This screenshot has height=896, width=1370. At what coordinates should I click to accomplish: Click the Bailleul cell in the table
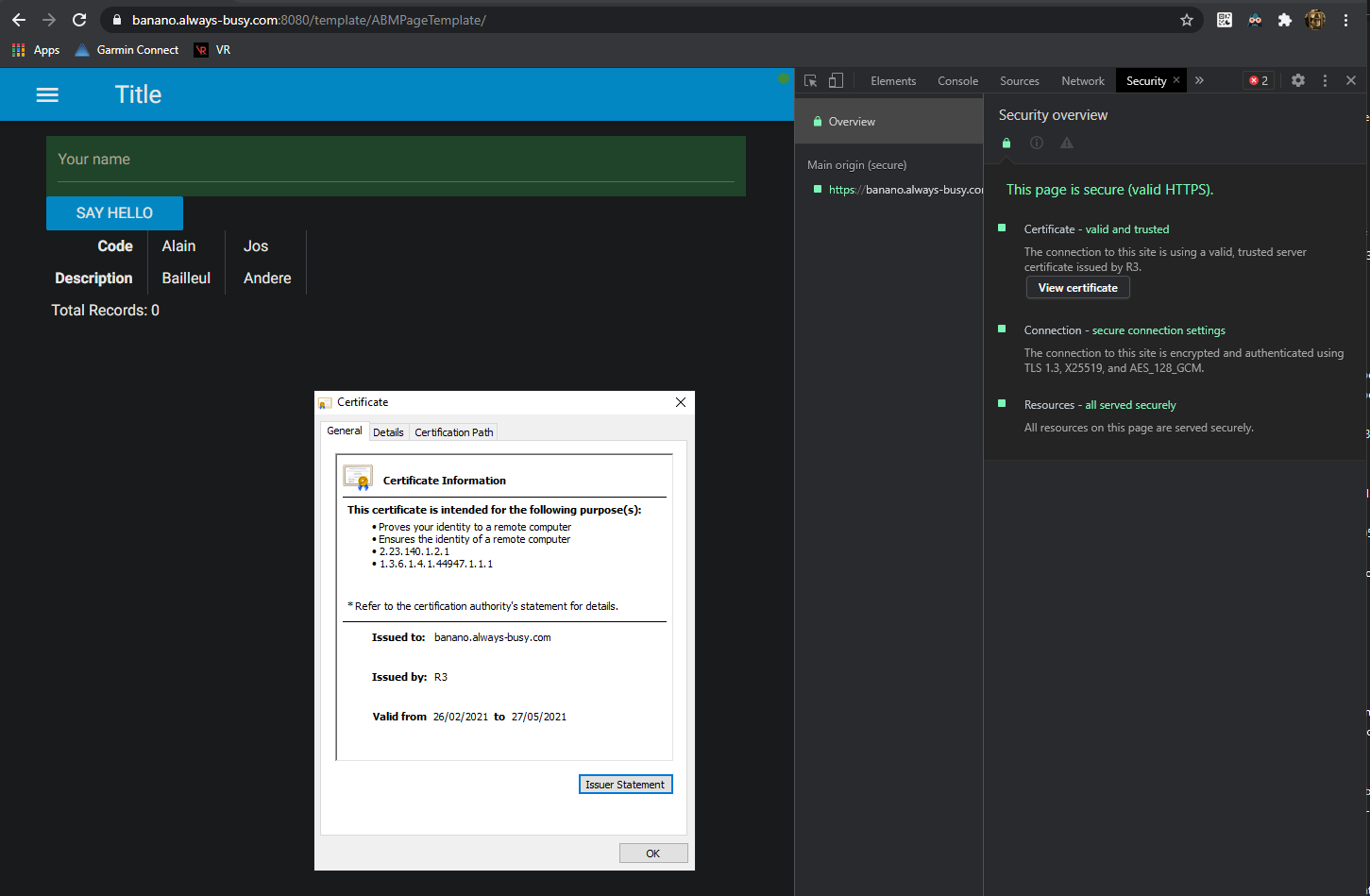[x=186, y=279]
